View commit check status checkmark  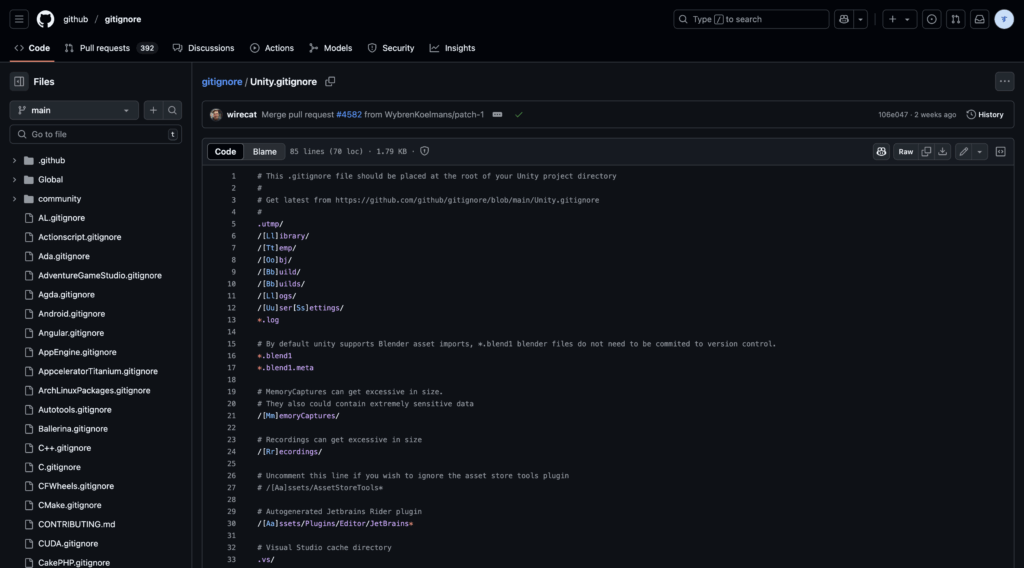pos(519,114)
